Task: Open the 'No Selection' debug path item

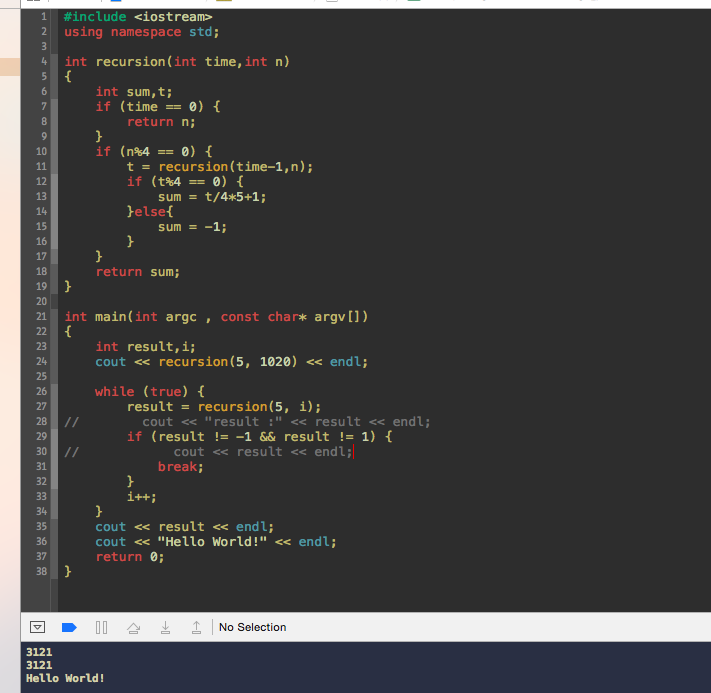Action: point(253,627)
